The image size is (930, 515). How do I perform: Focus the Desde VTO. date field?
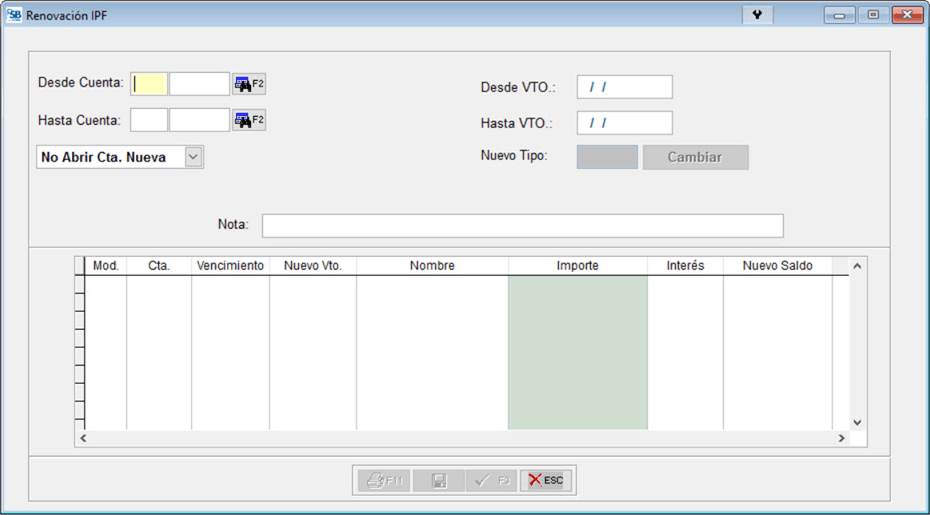point(624,87)
